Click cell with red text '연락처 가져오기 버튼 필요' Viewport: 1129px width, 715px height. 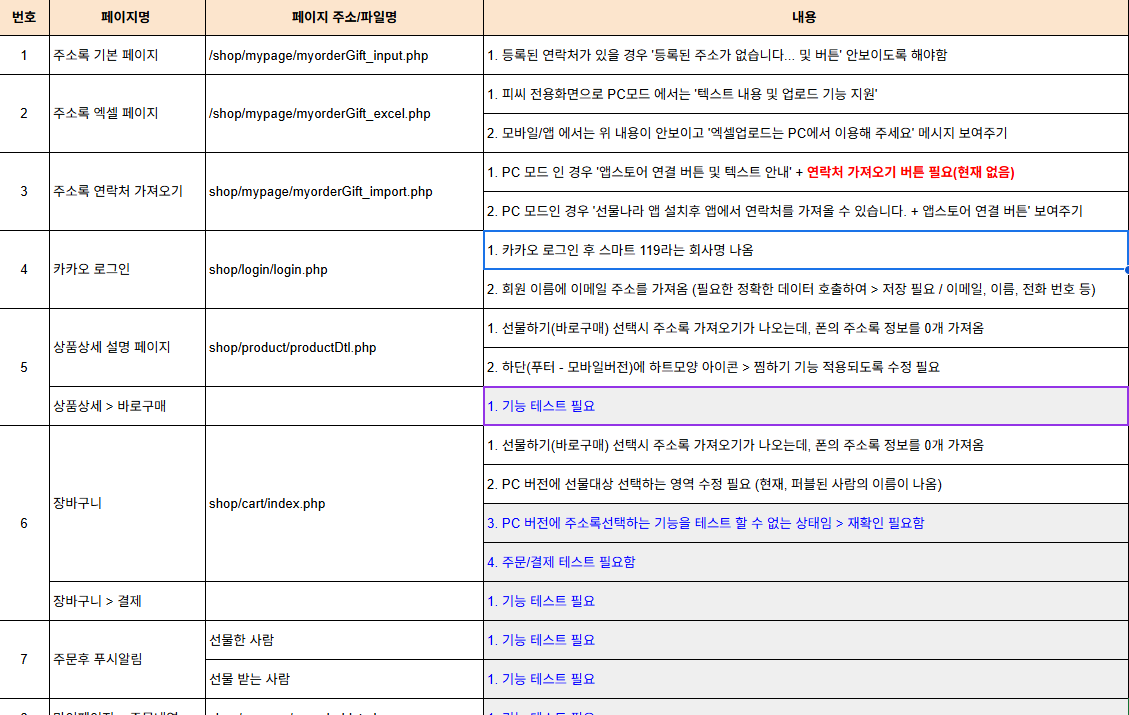pyautogui.click(x=806, y=172)
